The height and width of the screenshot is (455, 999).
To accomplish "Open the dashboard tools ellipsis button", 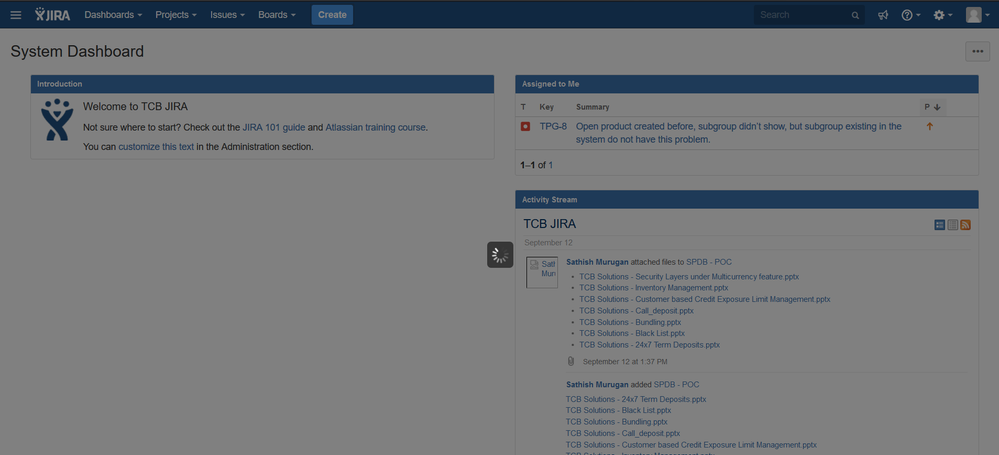I will coord(978,52).
